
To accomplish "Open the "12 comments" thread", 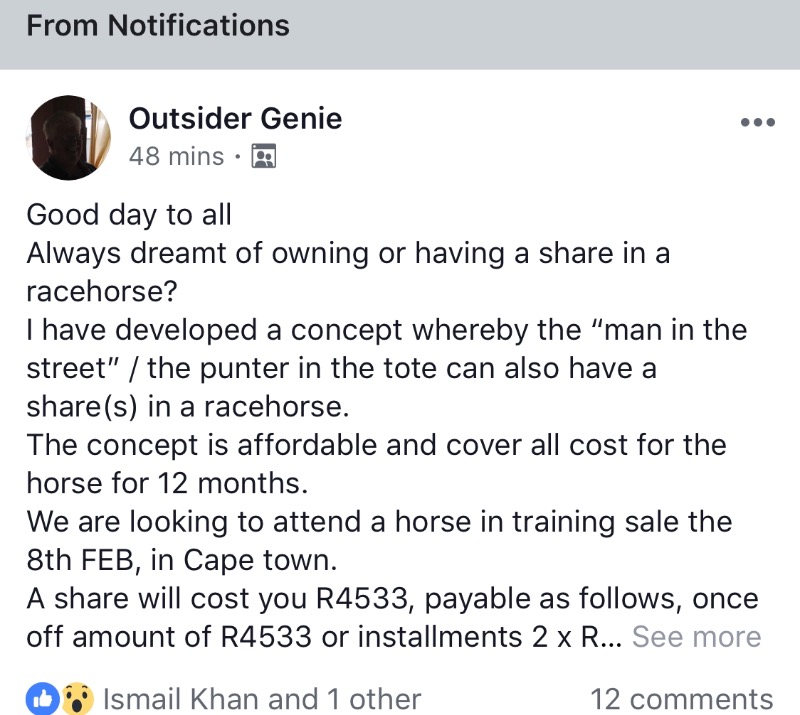I will click(681, 698).
